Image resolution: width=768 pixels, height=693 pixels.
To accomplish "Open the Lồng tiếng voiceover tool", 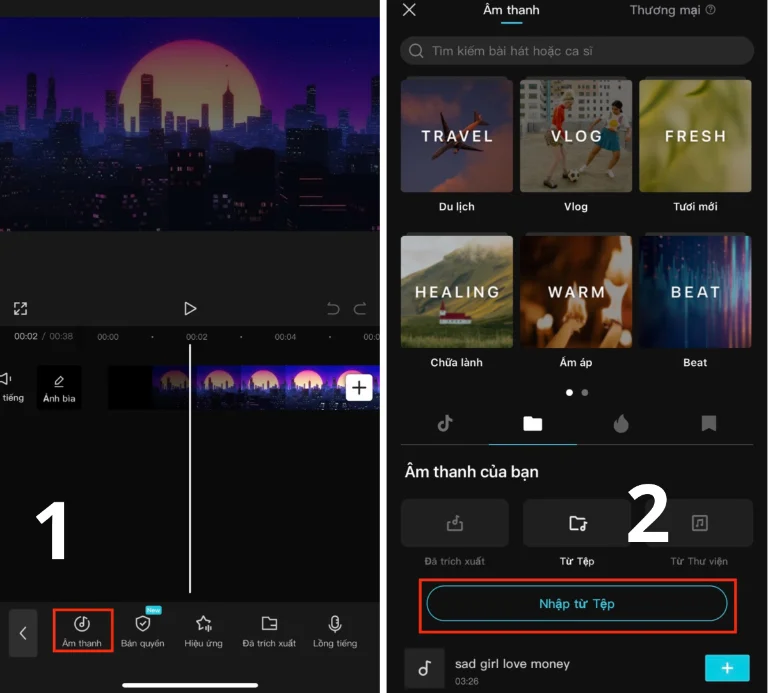I will click(335, 630).
